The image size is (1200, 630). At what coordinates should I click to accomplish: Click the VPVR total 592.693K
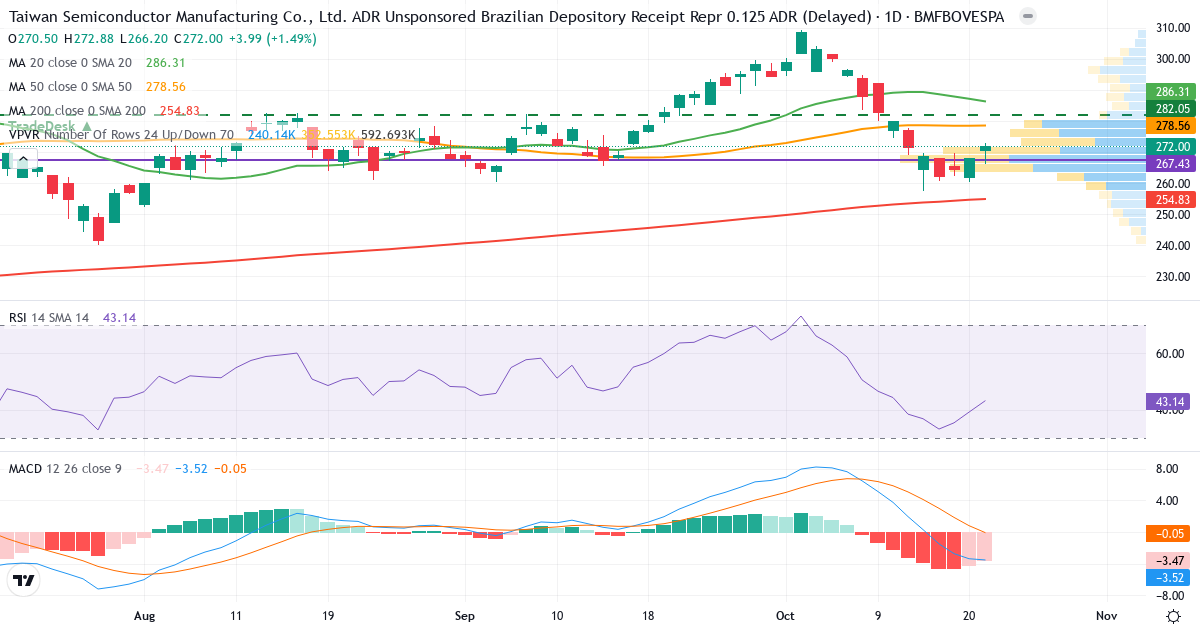click(389, 134)
